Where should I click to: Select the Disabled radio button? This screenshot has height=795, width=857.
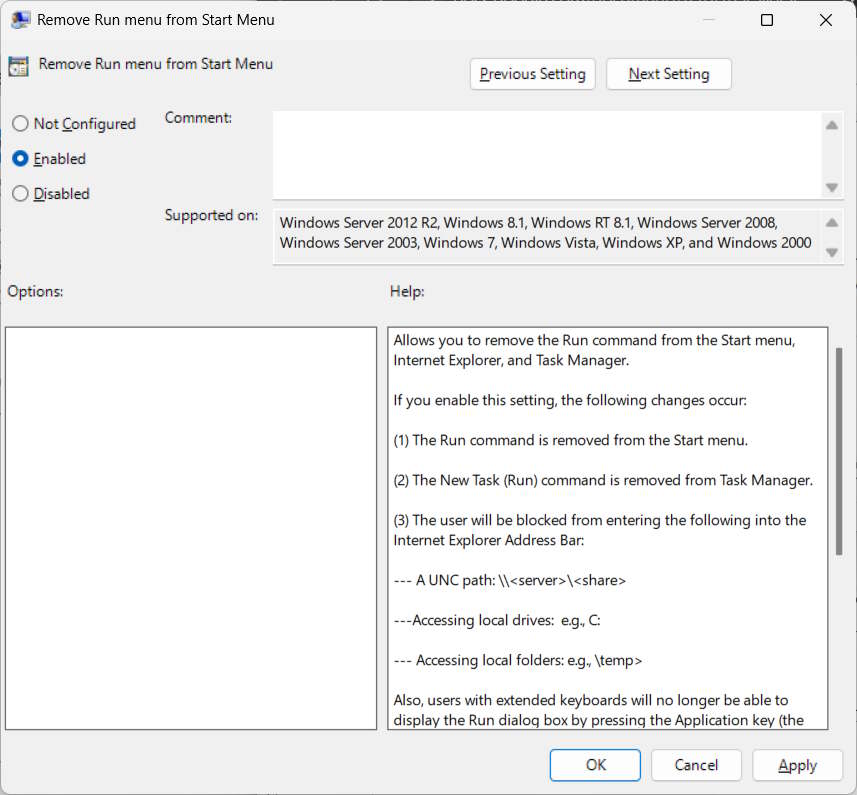[x=20, y=193]
